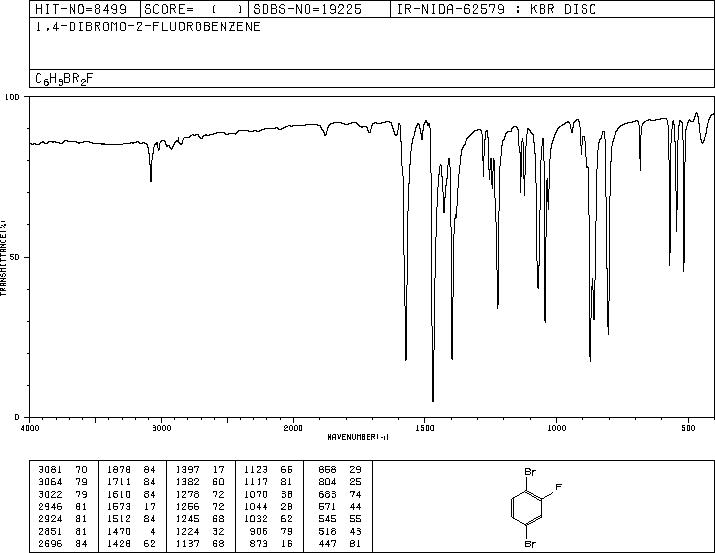Click the TRANSMITTANCE(%) vertical axis label
The width and height of the screenshot is (715, 553).
click(4, 257)
